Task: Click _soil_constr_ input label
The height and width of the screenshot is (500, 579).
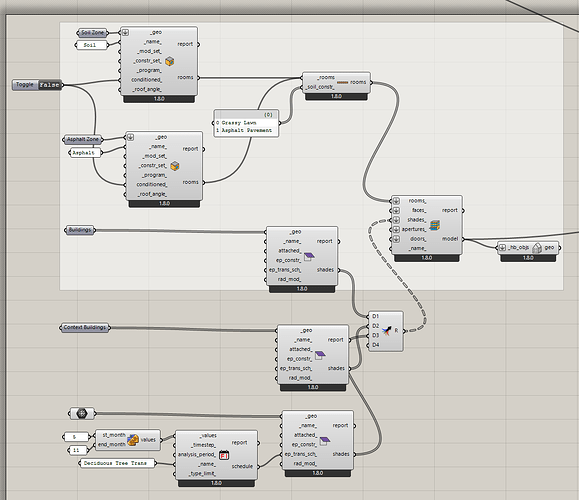Action: click(x=321, y=87)
